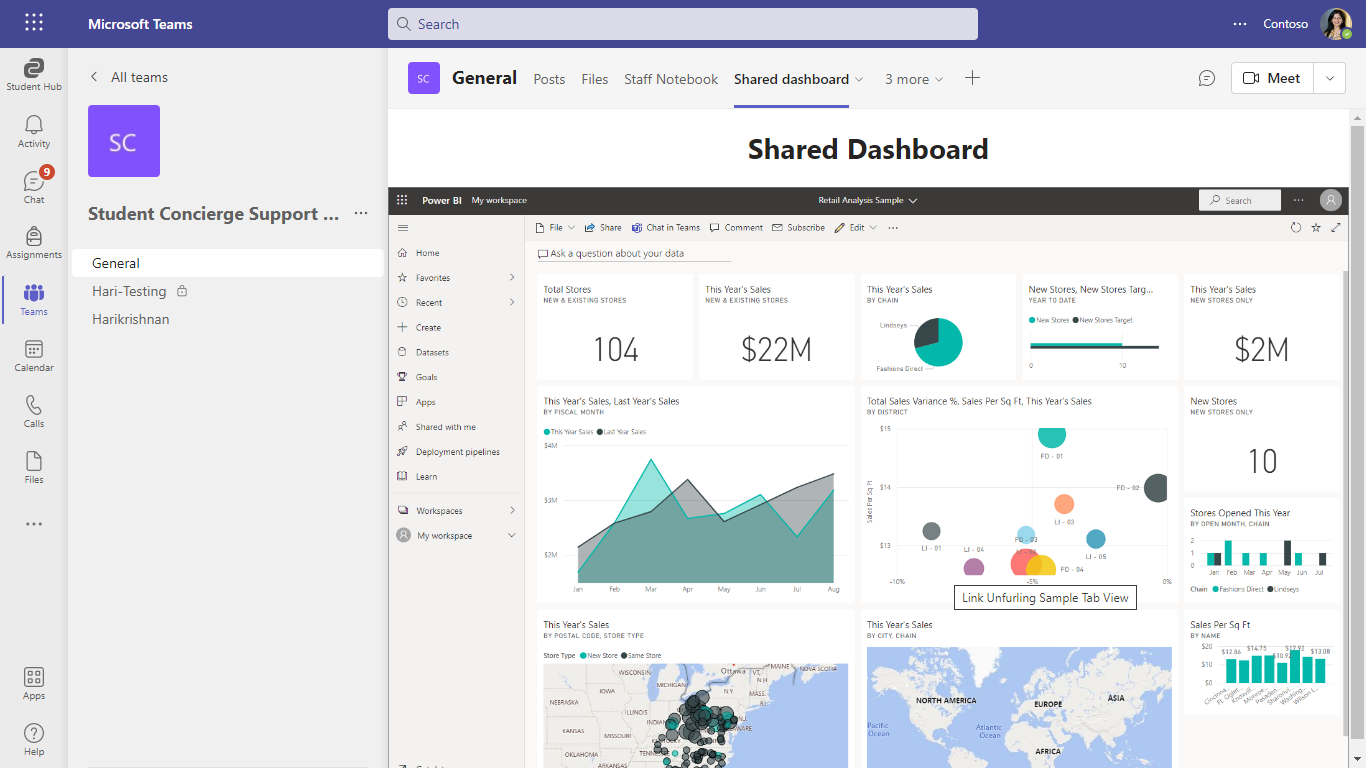Favorite the dashboard with star icon

[x=1316, y=228]
